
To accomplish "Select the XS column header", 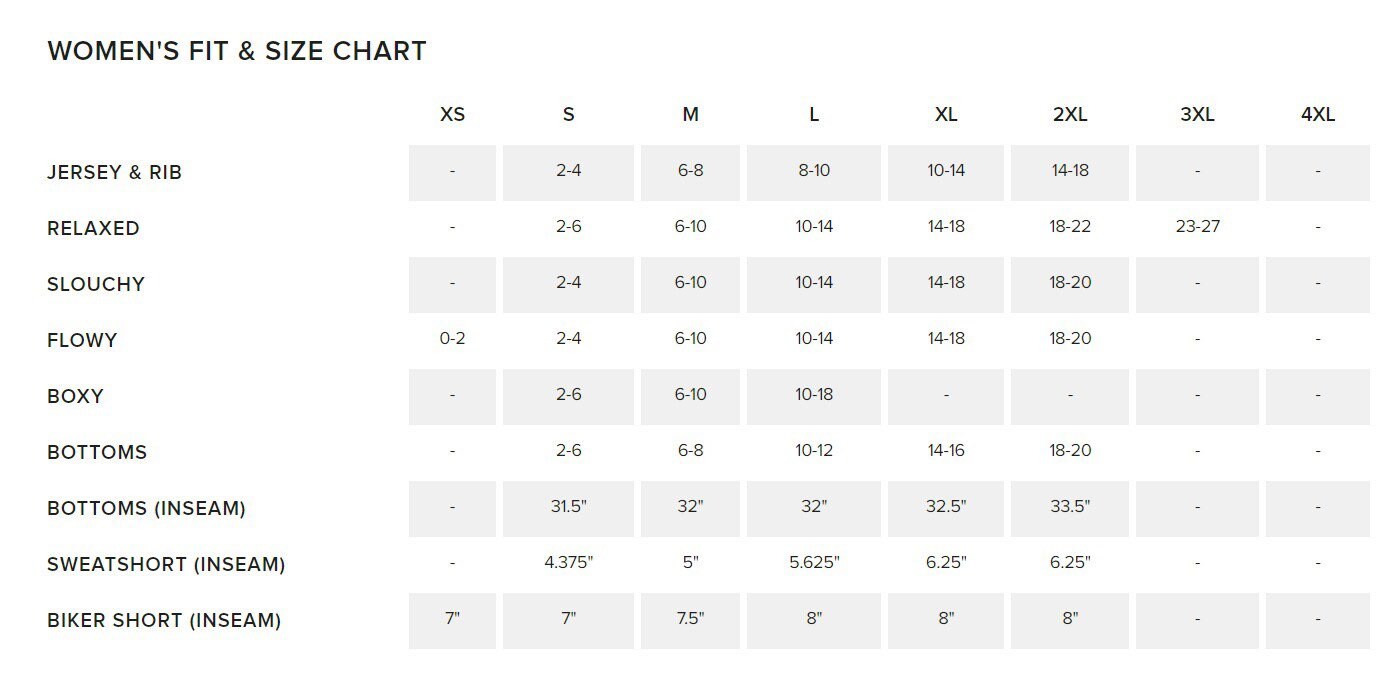I will [x=452, y=115].
